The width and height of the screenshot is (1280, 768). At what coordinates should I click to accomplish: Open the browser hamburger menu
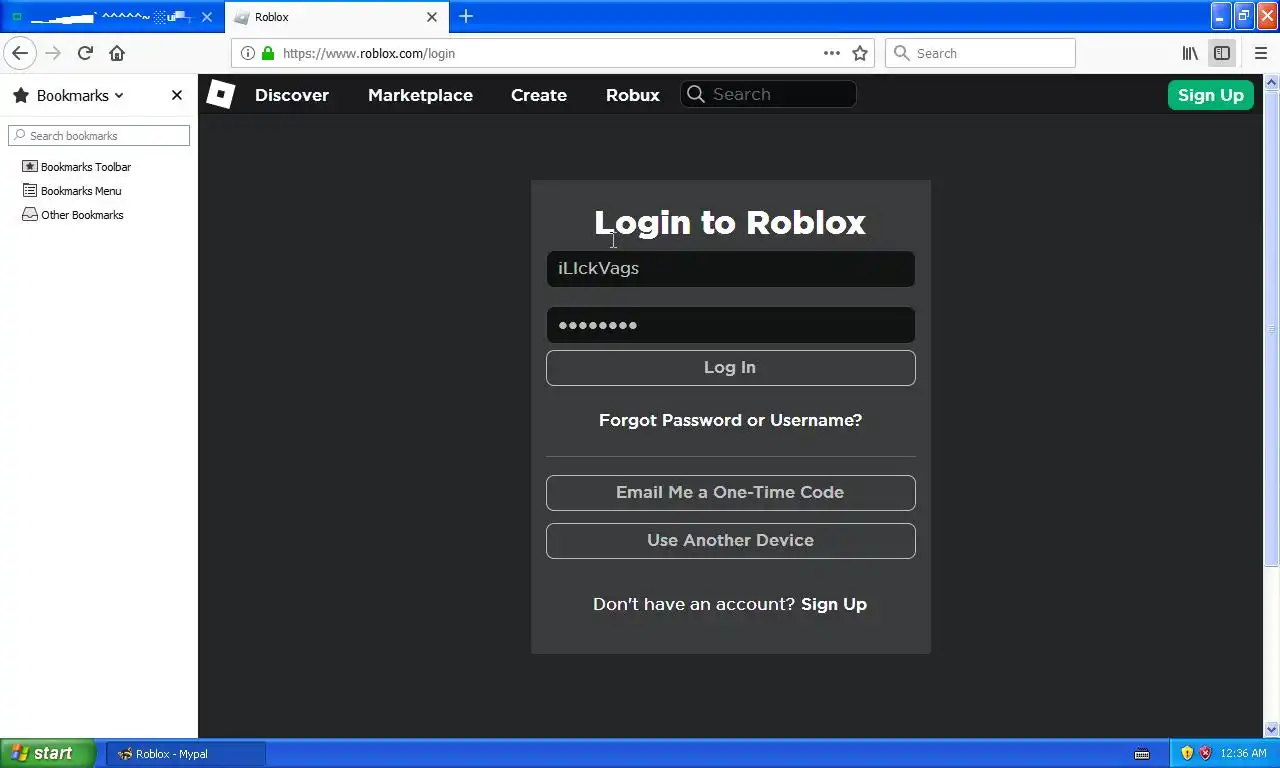pos(1261,53)
